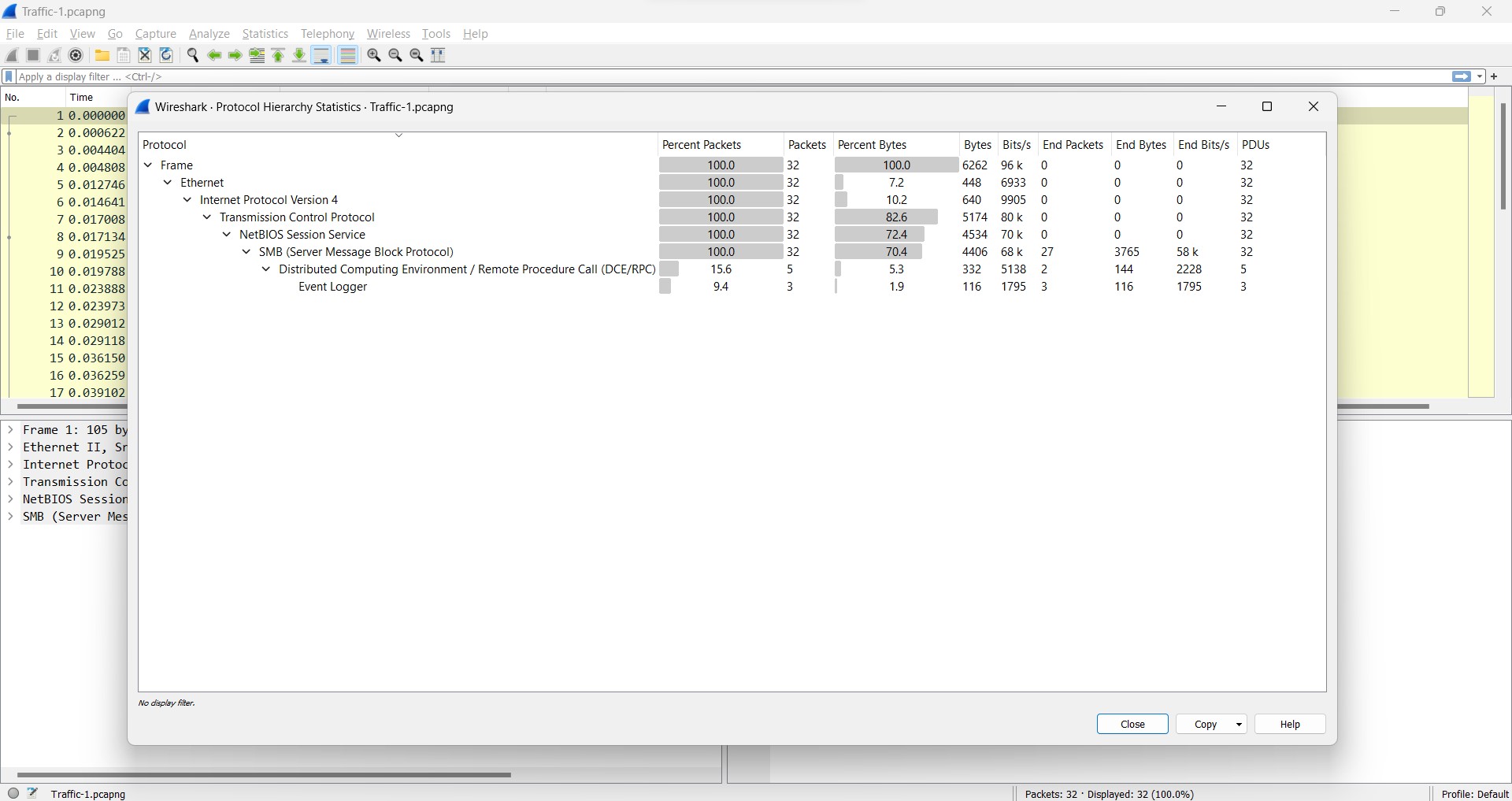Viewport: 1512px width, 801px height.
Task: Click the resize columns icon
Action: (x=439, y=55)
